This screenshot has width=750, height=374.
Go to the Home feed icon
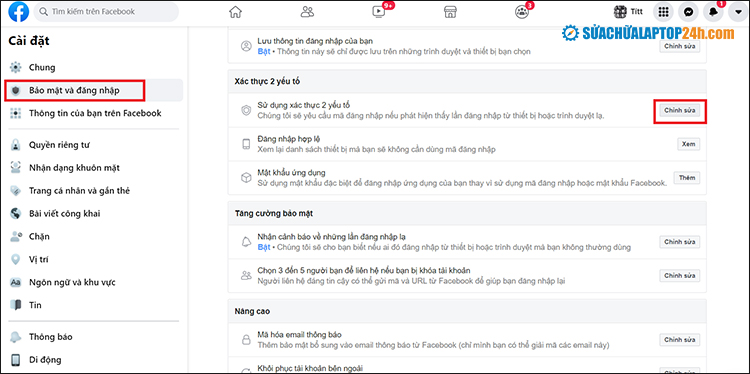tap(235, 12)
